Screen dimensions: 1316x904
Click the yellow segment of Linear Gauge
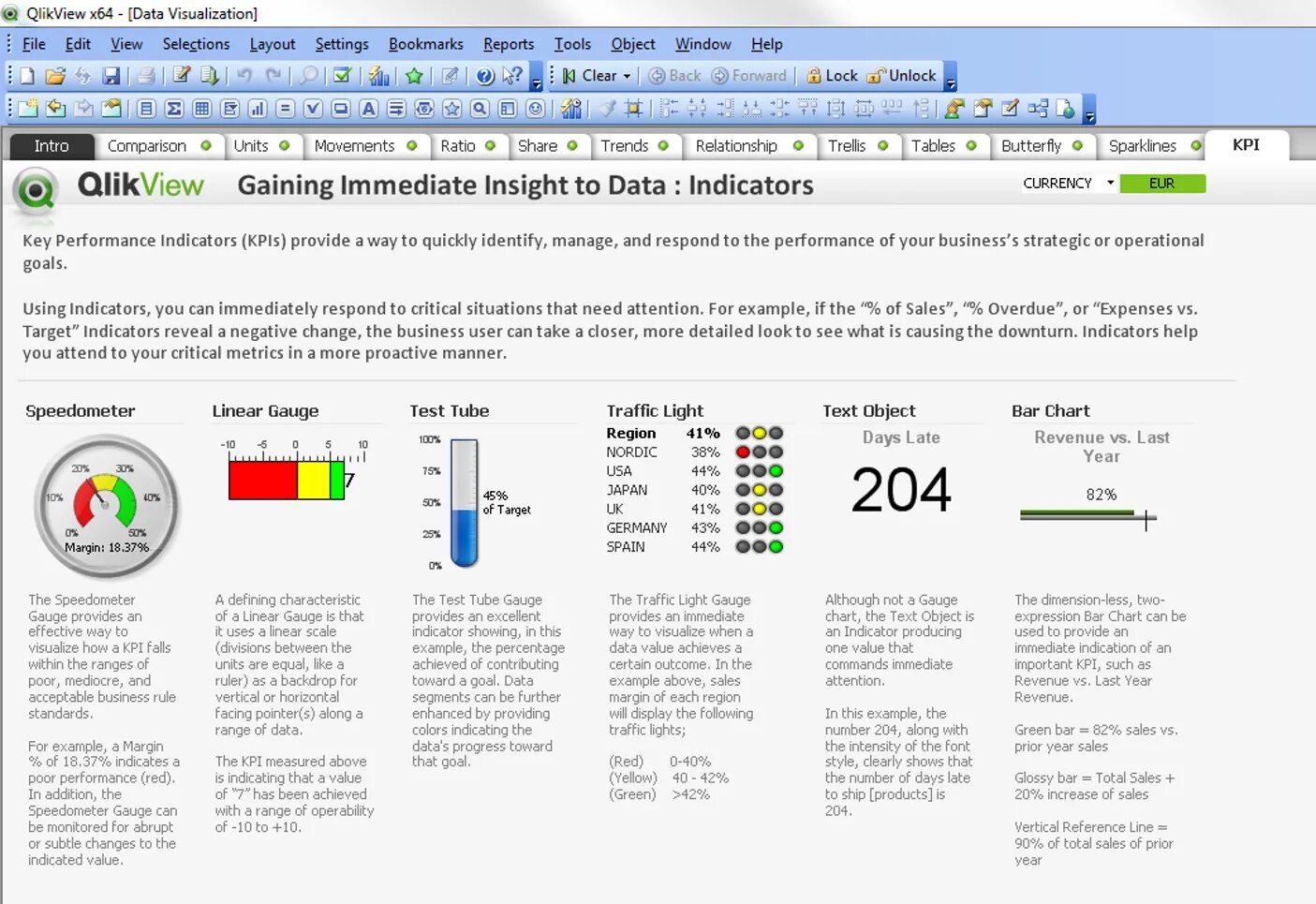coord(314,480)
